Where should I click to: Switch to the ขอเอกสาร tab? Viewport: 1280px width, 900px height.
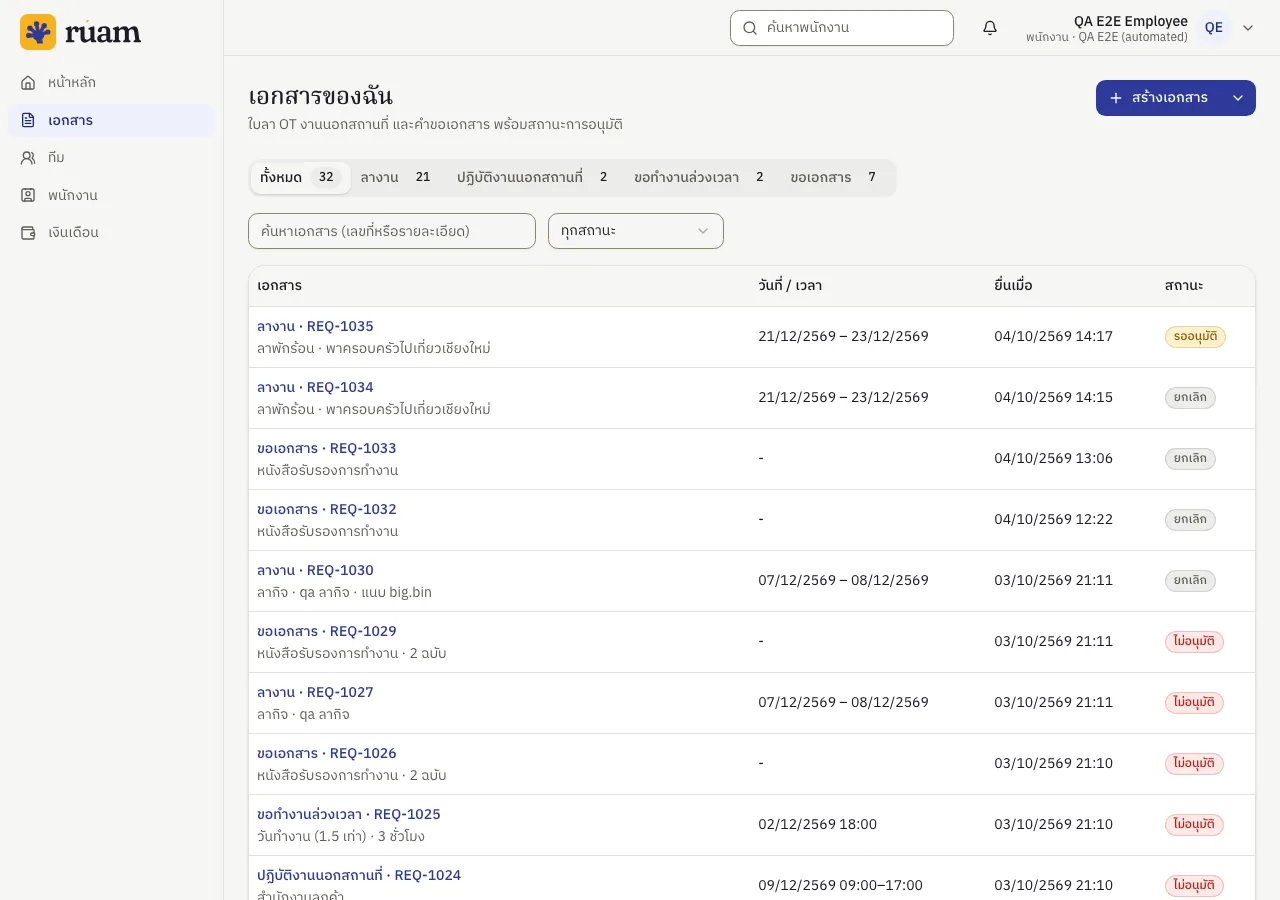tap(835, 178)
